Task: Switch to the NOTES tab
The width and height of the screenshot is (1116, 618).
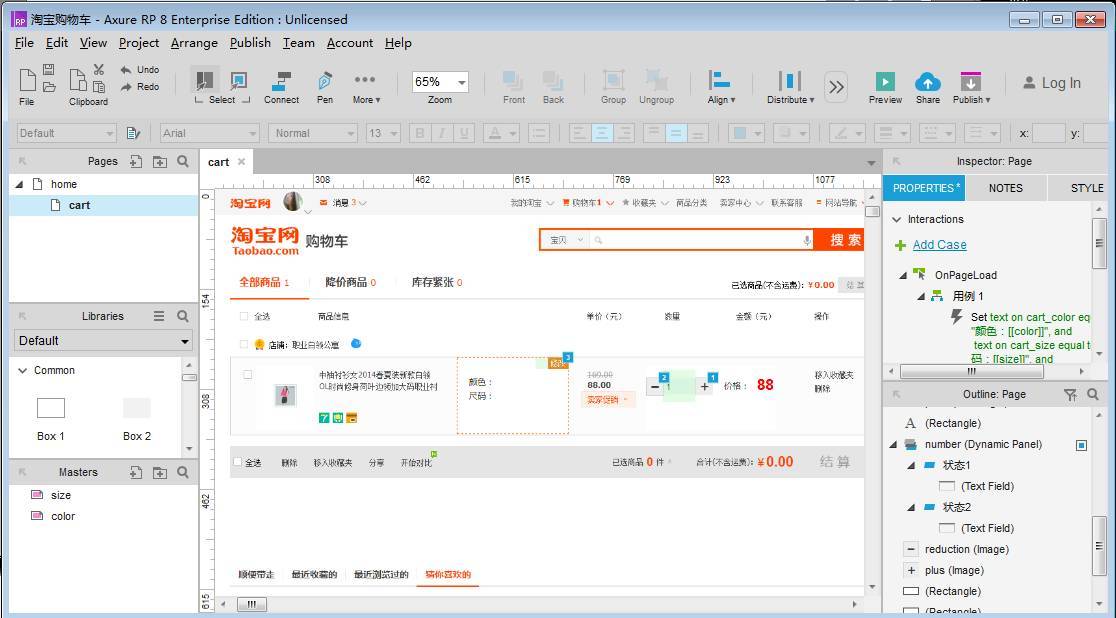Action: (x=1005, y=188)
